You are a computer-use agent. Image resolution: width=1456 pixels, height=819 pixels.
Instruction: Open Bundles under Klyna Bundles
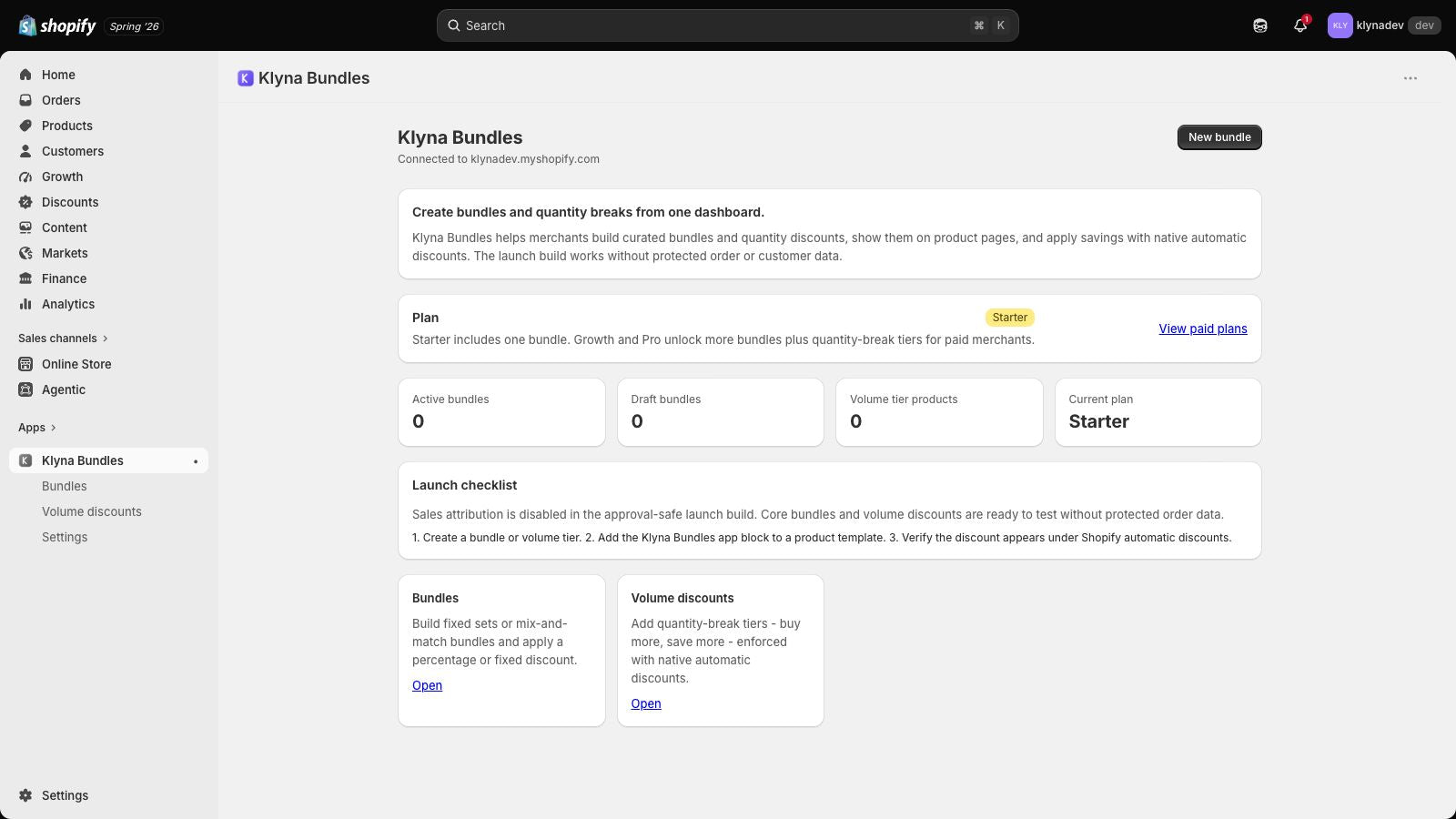click(65, 486)
